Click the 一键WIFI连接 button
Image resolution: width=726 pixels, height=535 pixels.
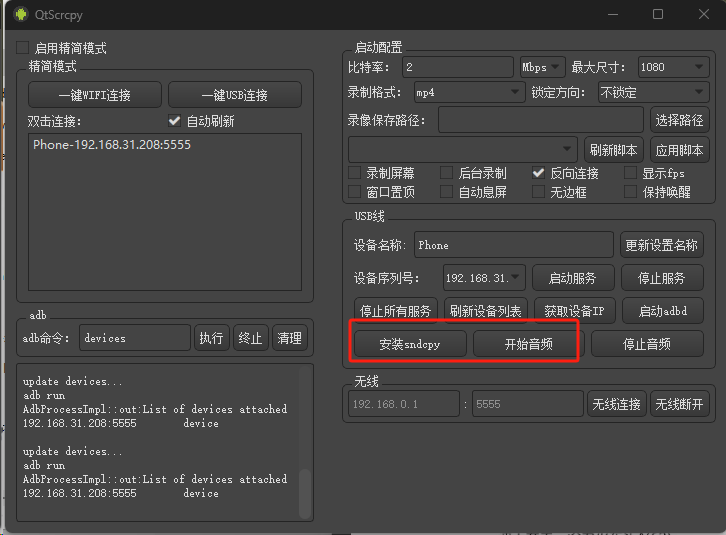point(95,95)
